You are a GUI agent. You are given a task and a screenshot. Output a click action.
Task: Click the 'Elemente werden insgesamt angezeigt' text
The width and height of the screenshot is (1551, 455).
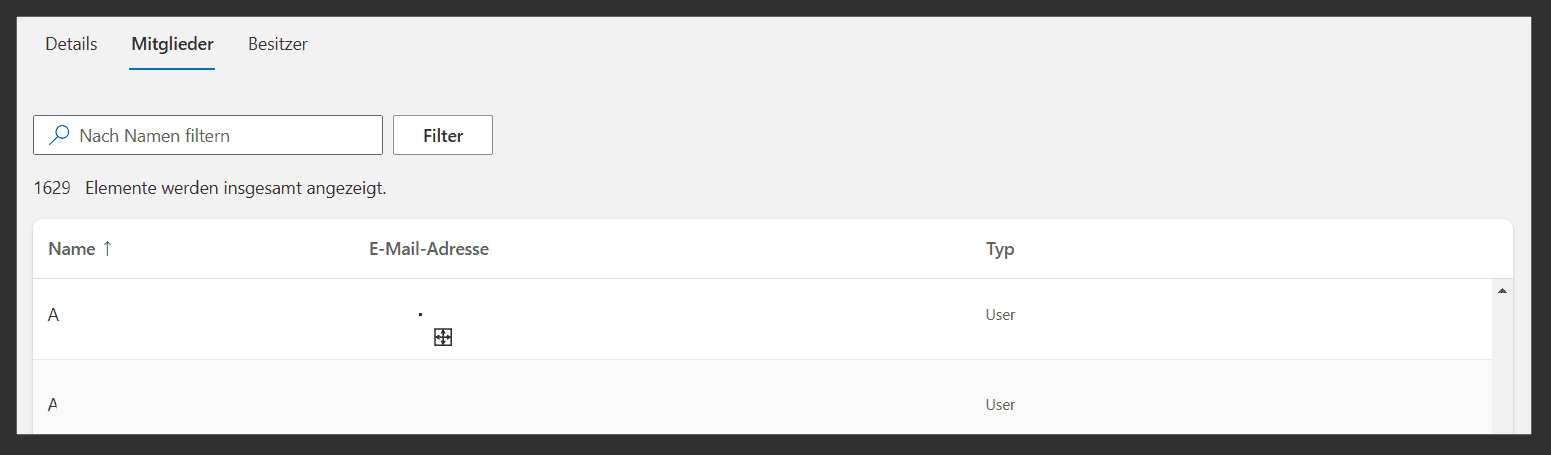click(x=236, y=188)
